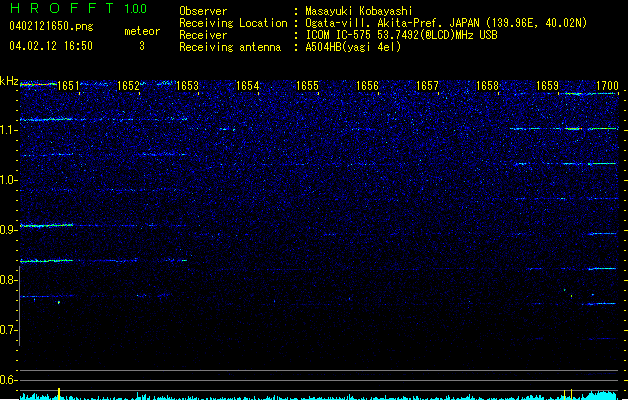Click the Receiver label
Image resolution: width=629 pixels, height=400 pixels.
pyautogui.click(x=203, y=35)
